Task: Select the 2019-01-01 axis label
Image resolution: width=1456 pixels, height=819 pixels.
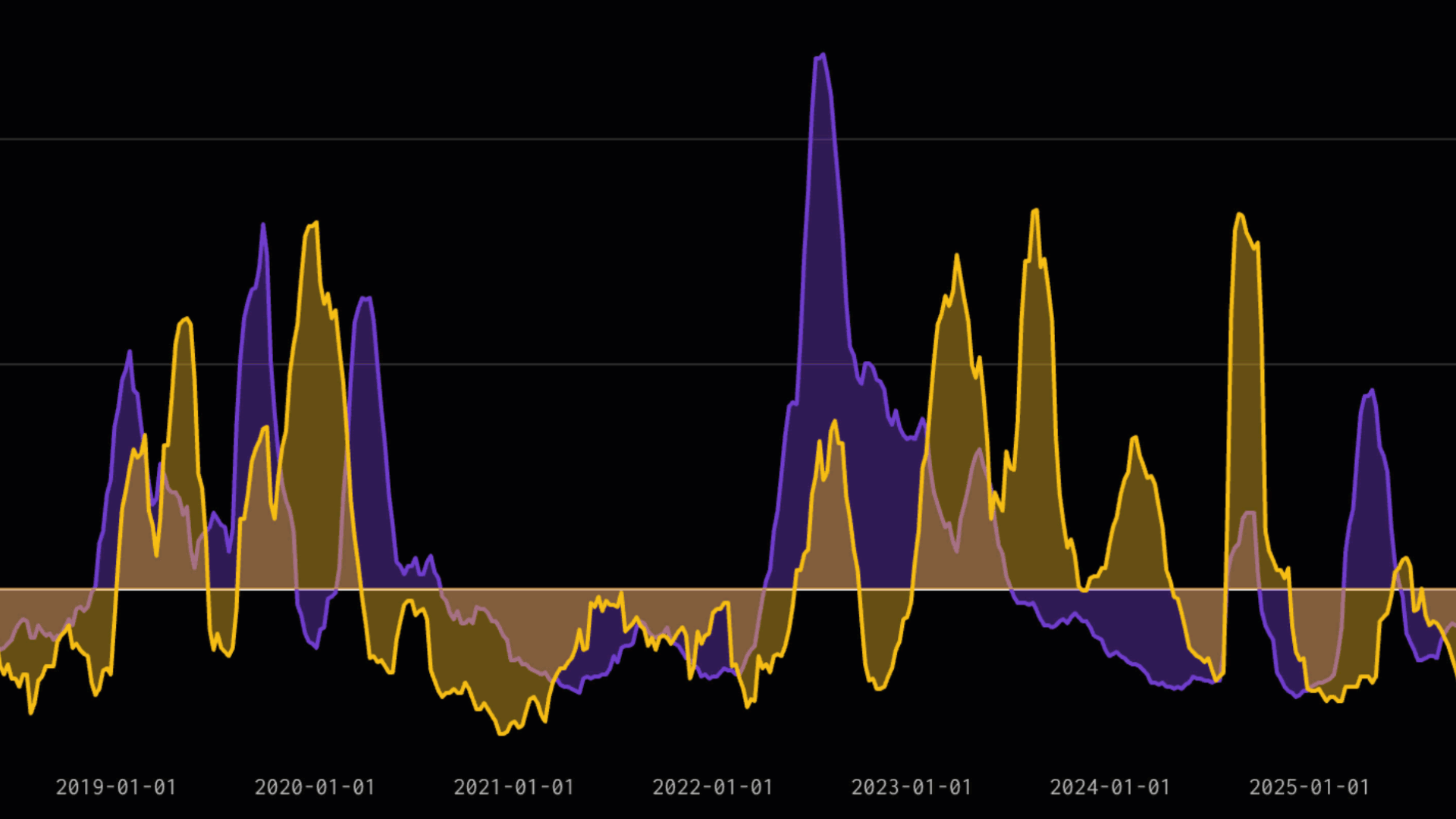Action: (x=117, y=787)
